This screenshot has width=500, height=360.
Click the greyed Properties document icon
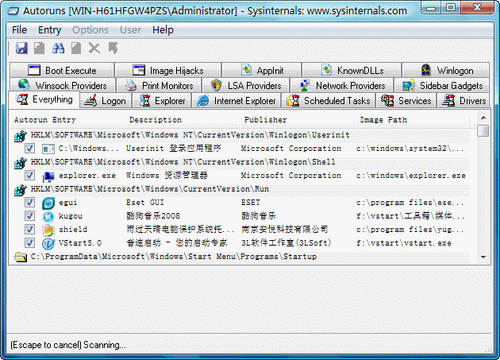pos(76,48)
